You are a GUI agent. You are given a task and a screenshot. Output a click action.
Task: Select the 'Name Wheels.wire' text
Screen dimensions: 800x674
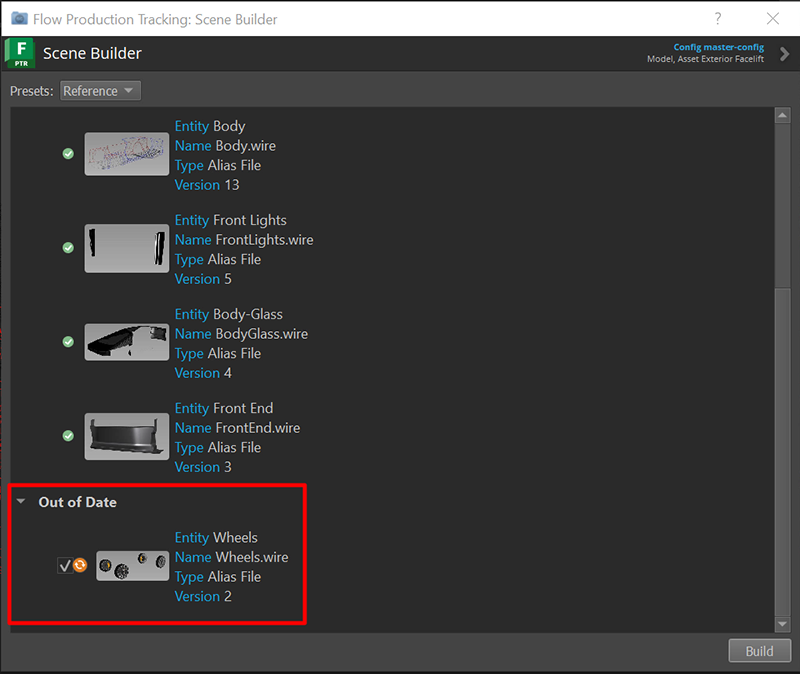[x=232, y=557]
